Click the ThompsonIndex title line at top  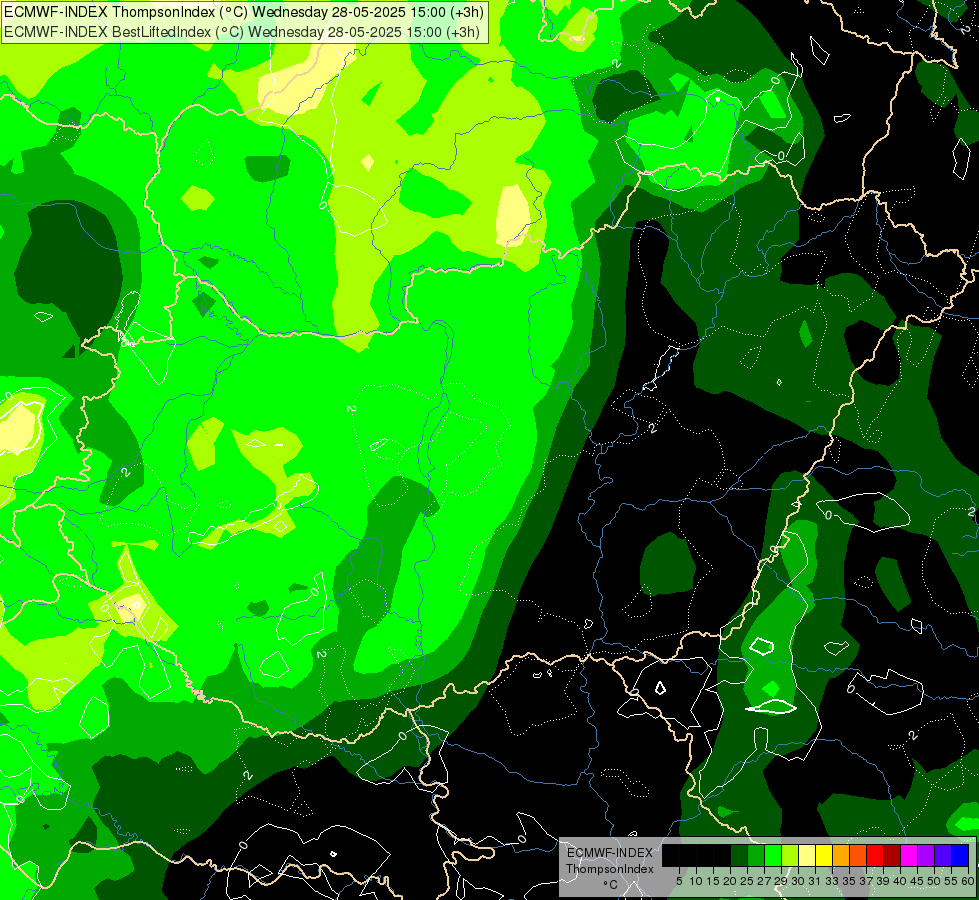(244, 12)
